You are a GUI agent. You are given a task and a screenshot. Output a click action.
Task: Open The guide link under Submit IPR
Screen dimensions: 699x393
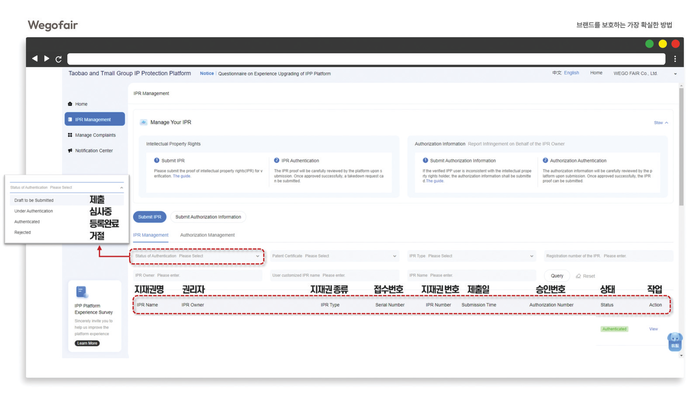[x=181, y=176]
